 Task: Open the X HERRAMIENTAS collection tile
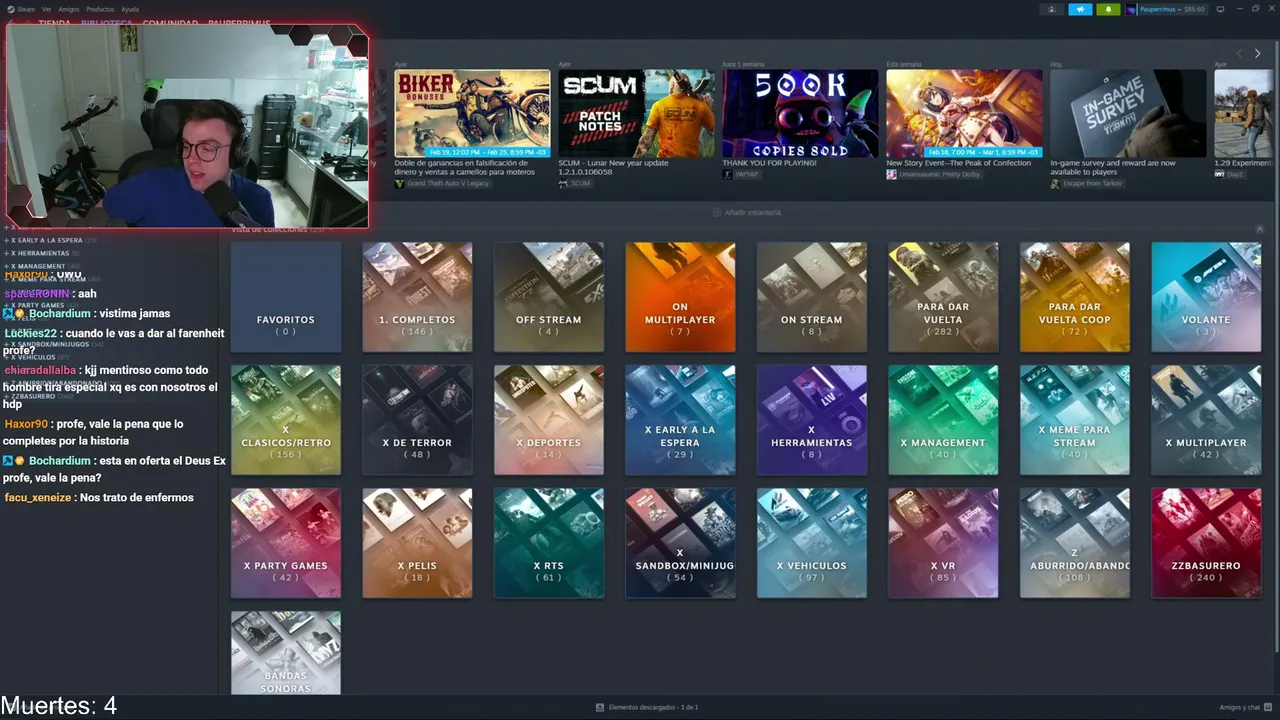point(812,420)
